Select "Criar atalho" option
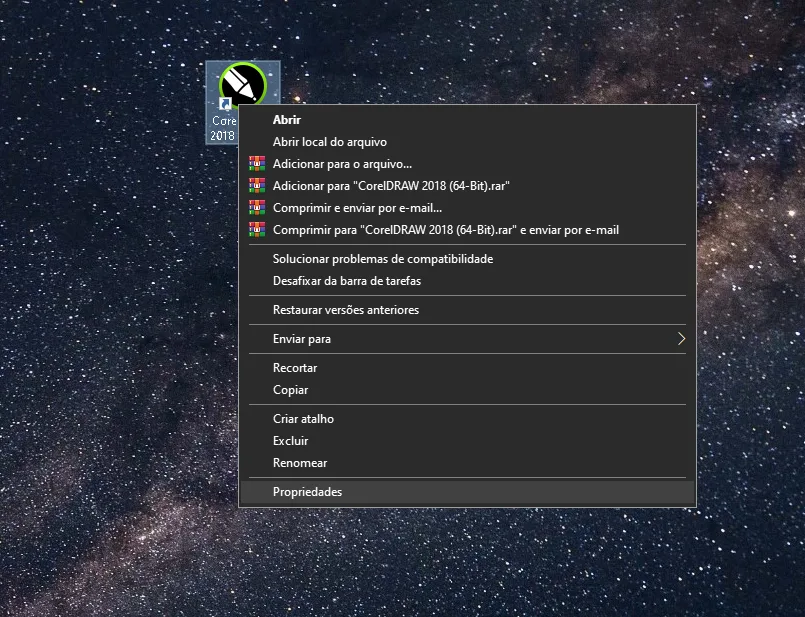 pos(303,419)
